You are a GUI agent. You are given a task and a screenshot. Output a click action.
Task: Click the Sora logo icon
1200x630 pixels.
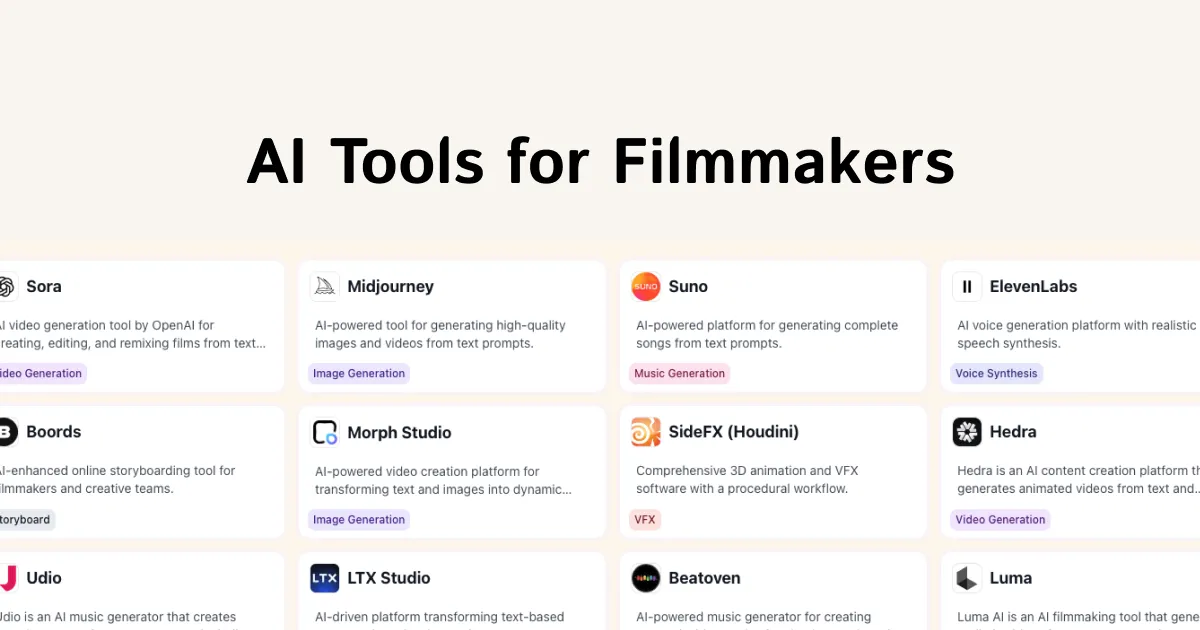8,286
